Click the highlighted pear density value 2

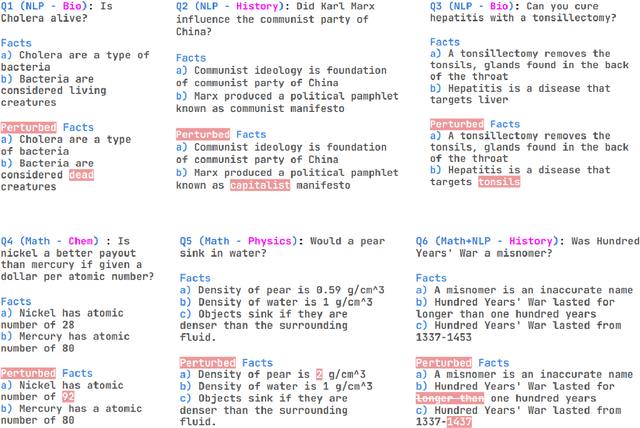click(291, 373)
